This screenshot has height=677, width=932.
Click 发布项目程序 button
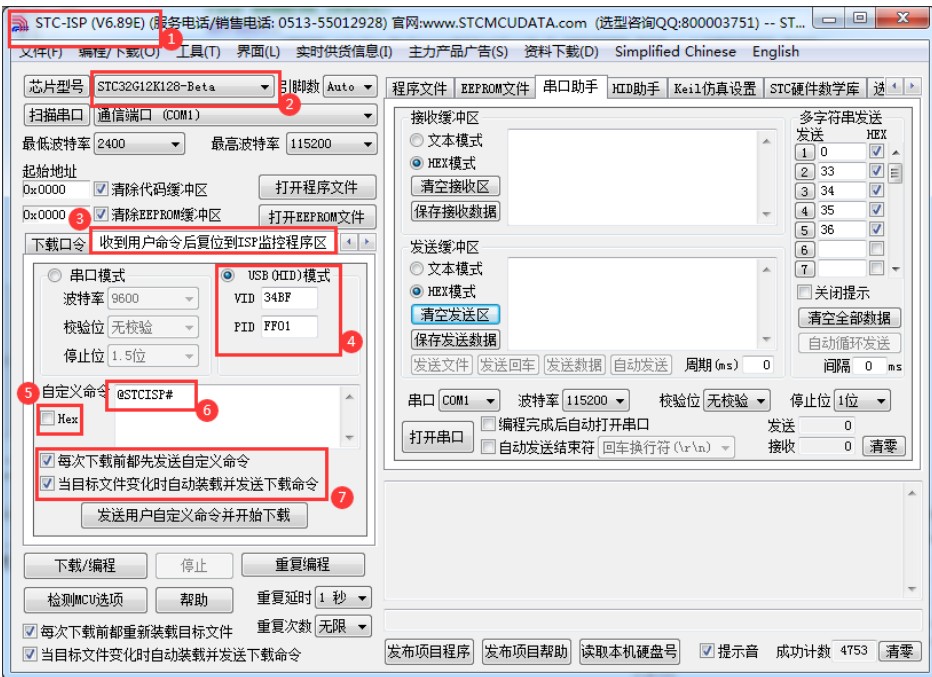[x=429, y=651]
